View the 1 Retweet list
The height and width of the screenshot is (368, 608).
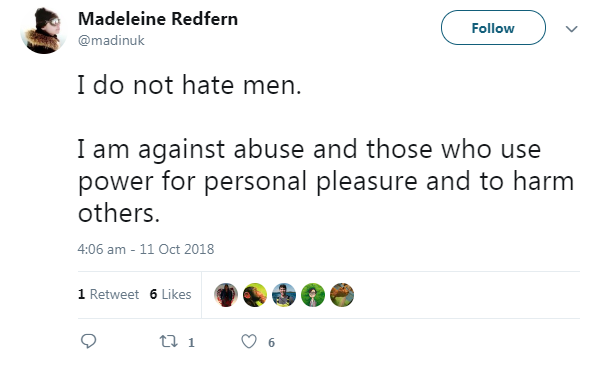[108, 294]
